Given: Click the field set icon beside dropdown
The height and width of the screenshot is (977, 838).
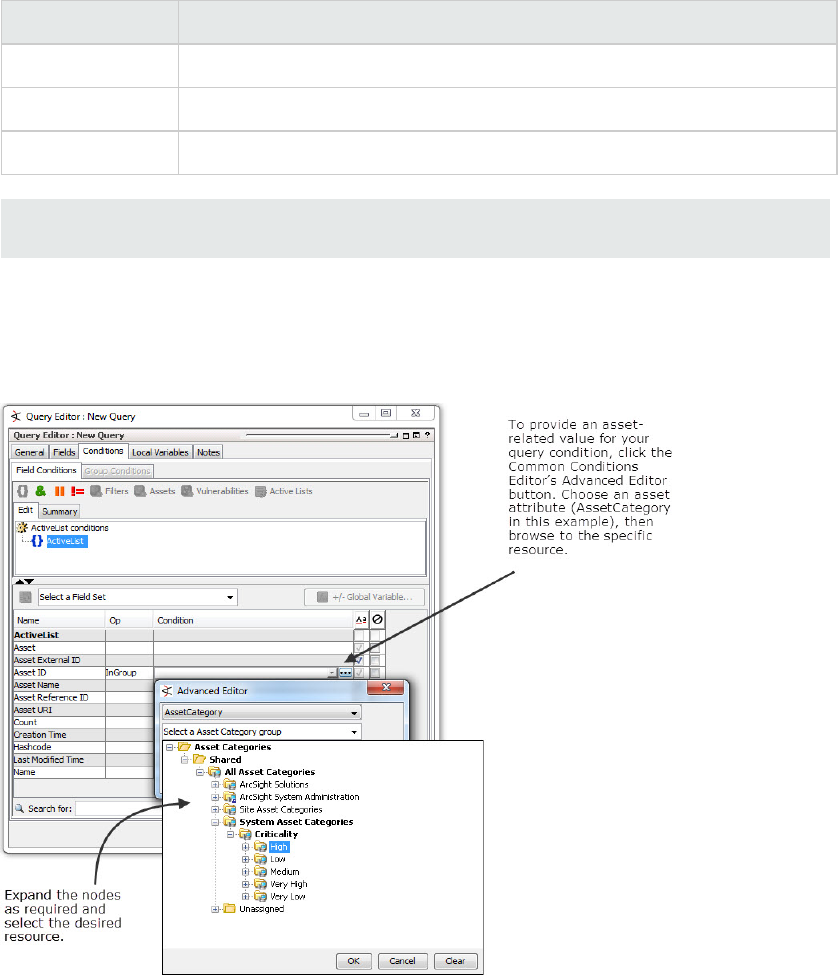Looking at the screenshot, I should (x=26, y=597).
